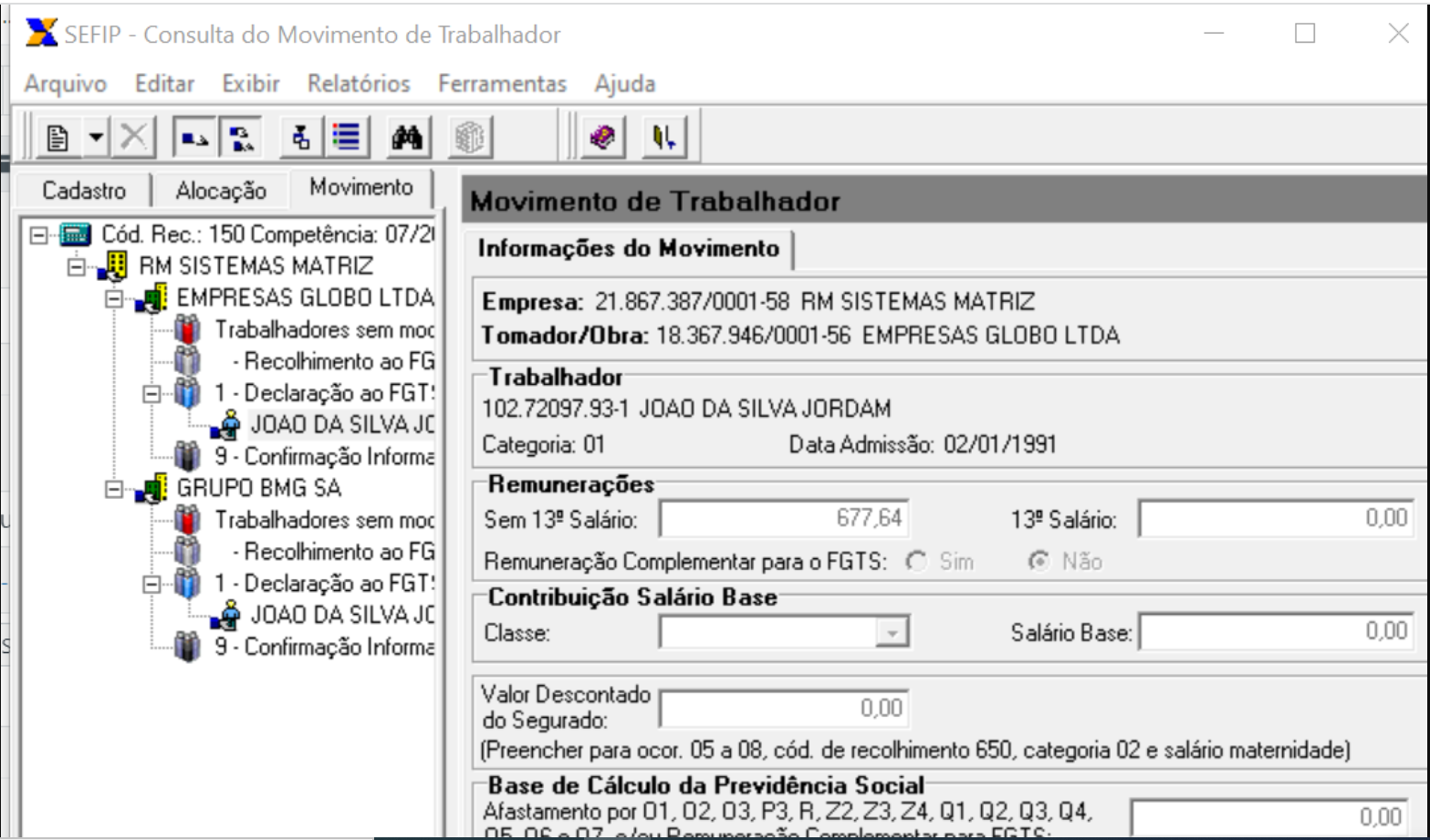The image size is (1430, 840).
Task: Click the toolbar icon with two blue squares and arrows
Action: (x=194, y=138)
